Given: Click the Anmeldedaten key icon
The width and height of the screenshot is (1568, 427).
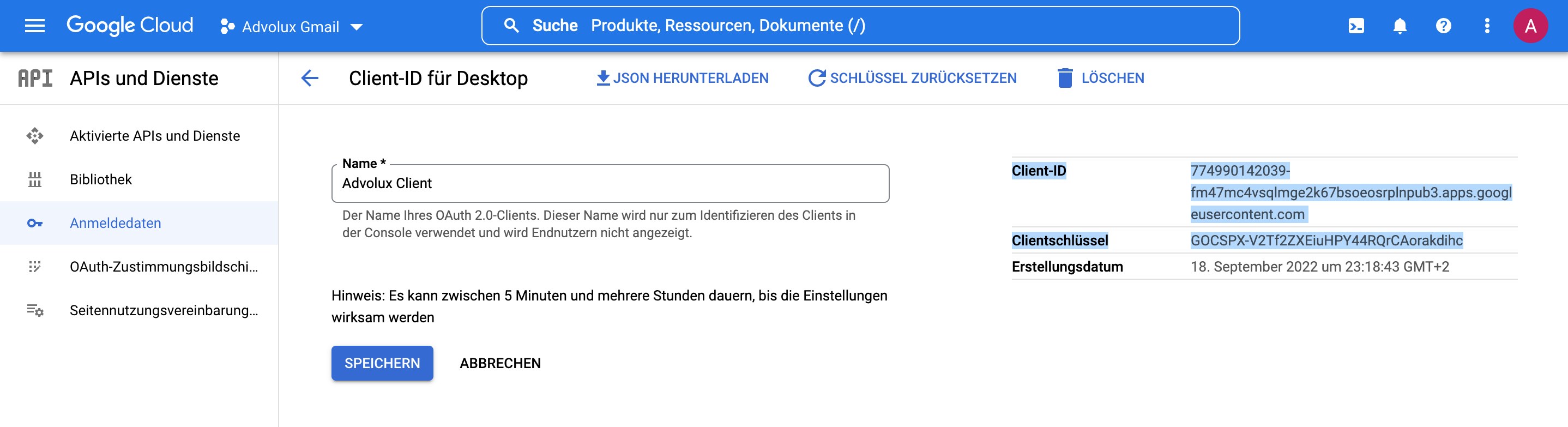Looking at the screenshot, I should pyautogui.click(x=35, y=223).
